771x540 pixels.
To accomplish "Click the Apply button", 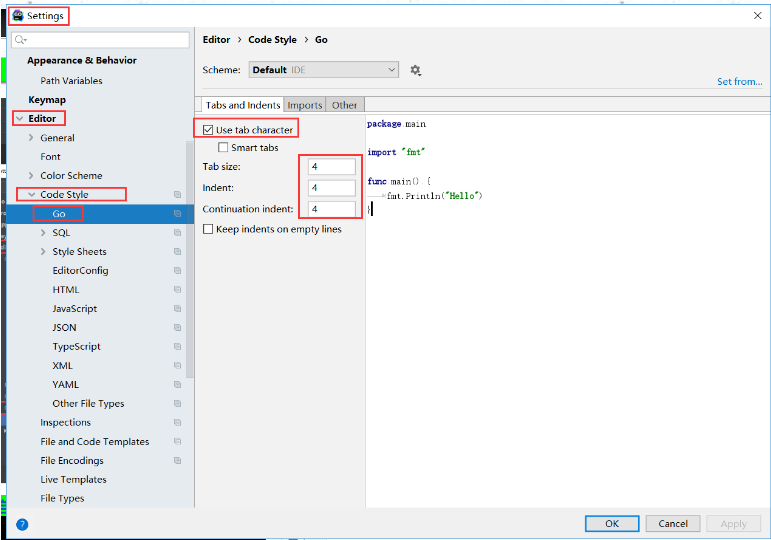I will (734, 524).
